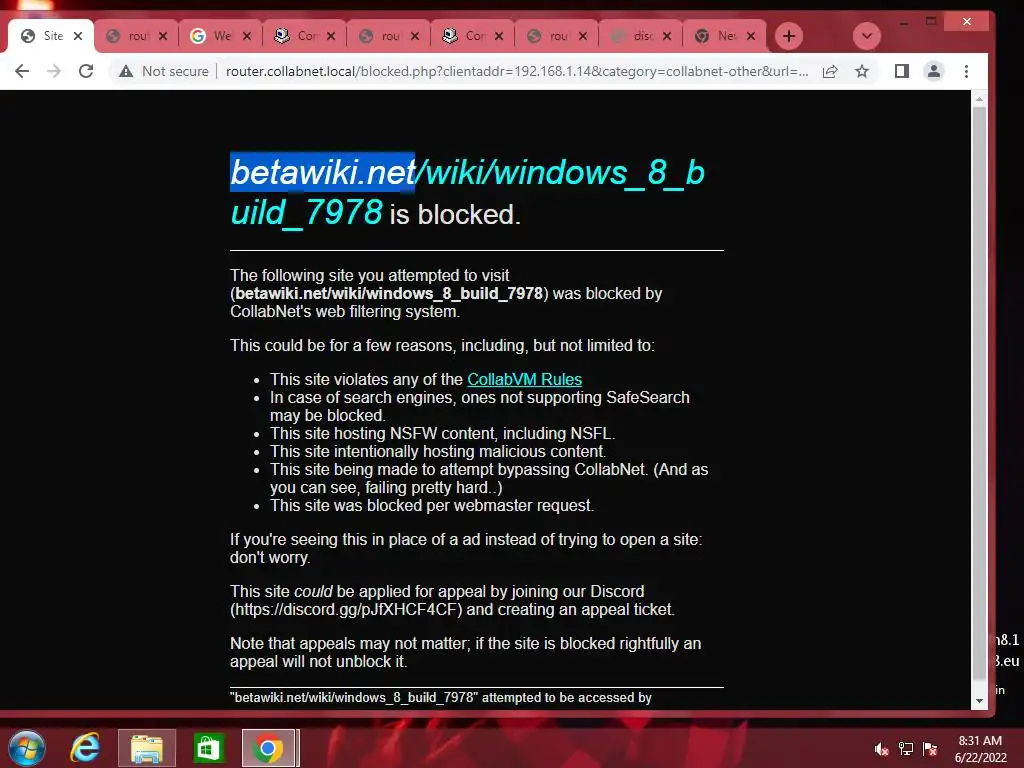Open the Windows Start menu
Screen dimensions: 1024x768
click(27, 748)
